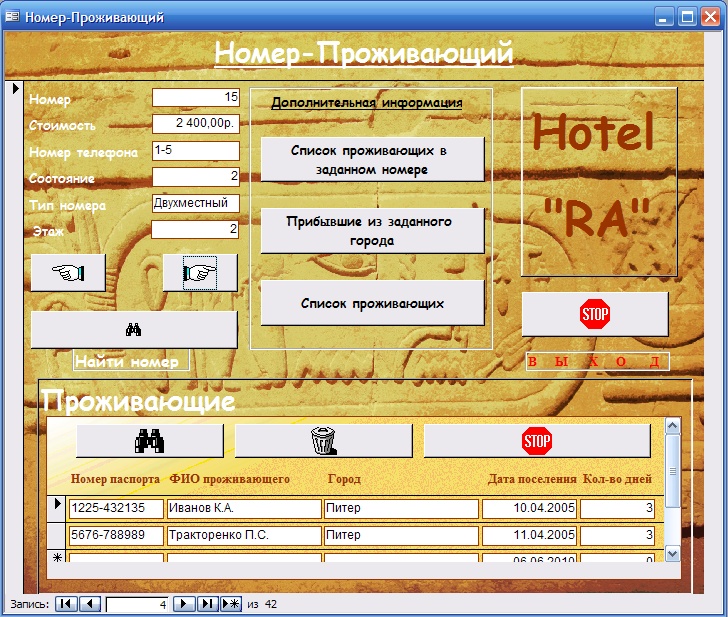The width and height of the screenshot is (728, 617).
Task: Click the red ВЫХОД label
Action: pyautogui.click(x=598, y=361)
